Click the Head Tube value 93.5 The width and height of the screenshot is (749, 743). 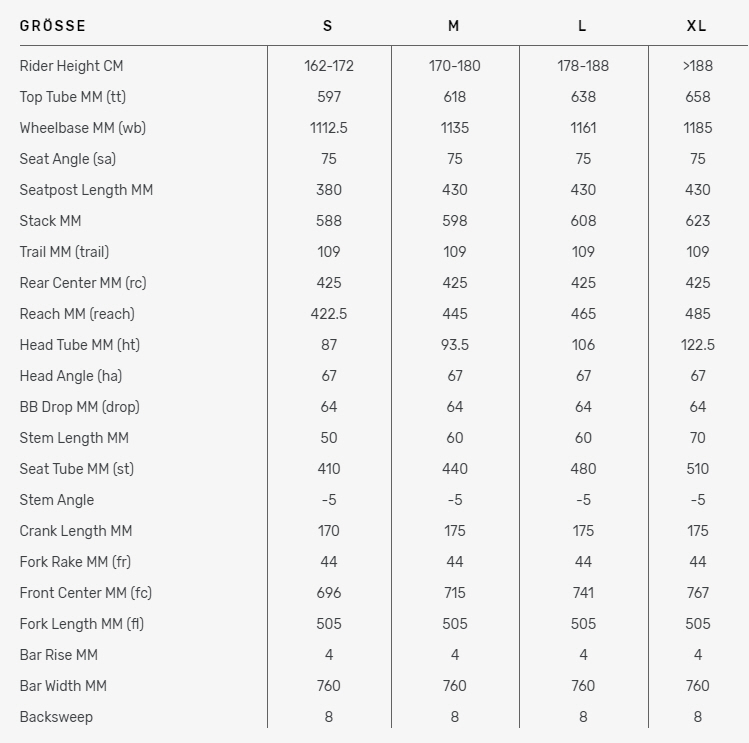[x=455, y=345]
